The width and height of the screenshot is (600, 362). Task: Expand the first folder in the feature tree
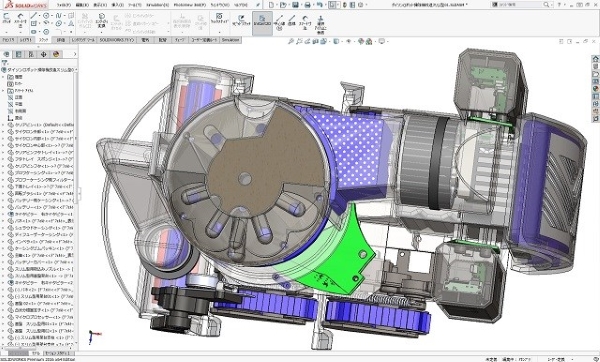click(3, 77)
